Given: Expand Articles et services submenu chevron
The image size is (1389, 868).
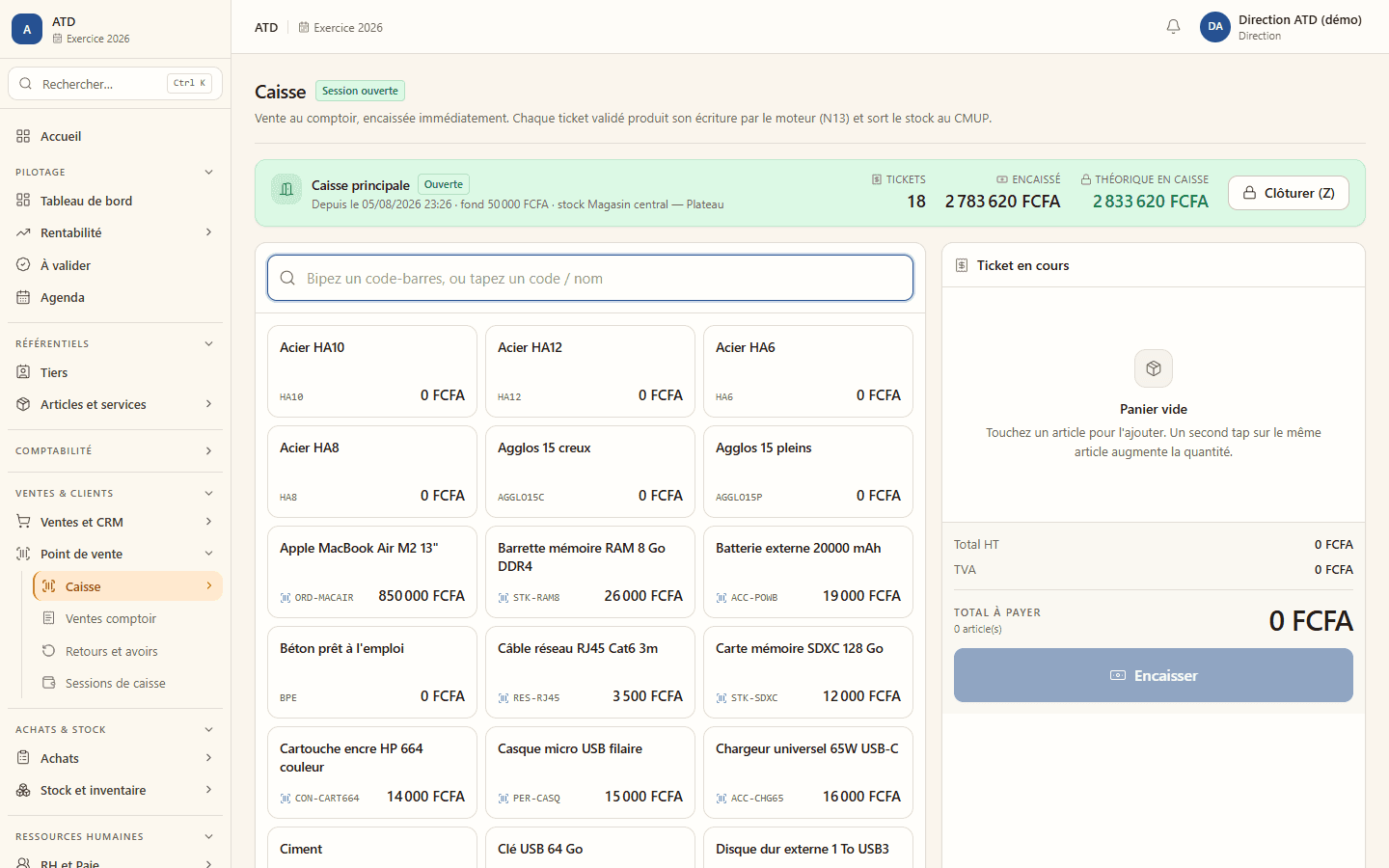Looking at the screenshot, I should click(209, 404).
